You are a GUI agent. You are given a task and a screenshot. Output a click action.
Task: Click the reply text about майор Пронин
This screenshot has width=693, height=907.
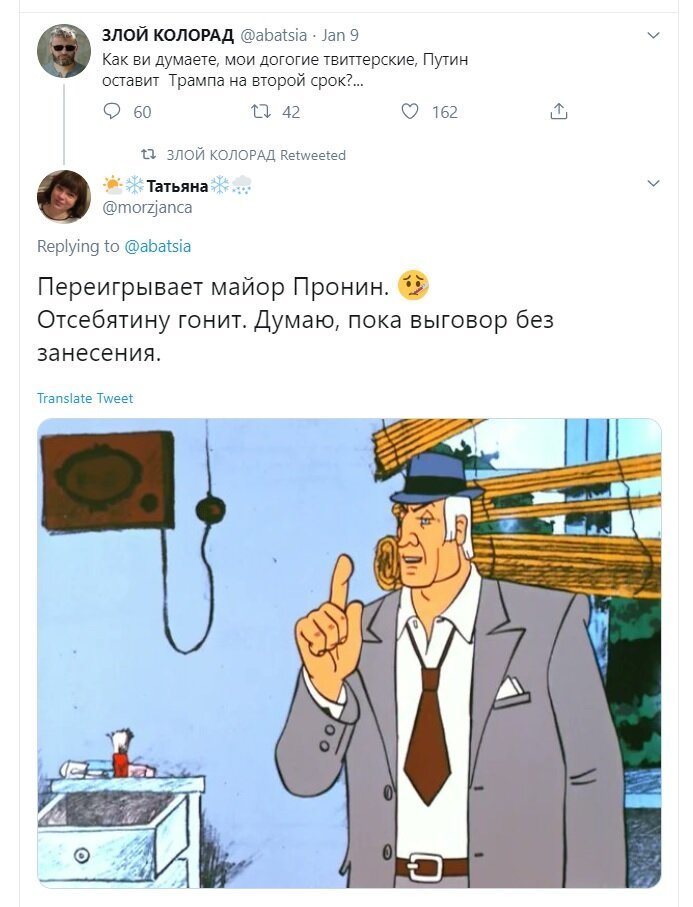tap(296, 320)
